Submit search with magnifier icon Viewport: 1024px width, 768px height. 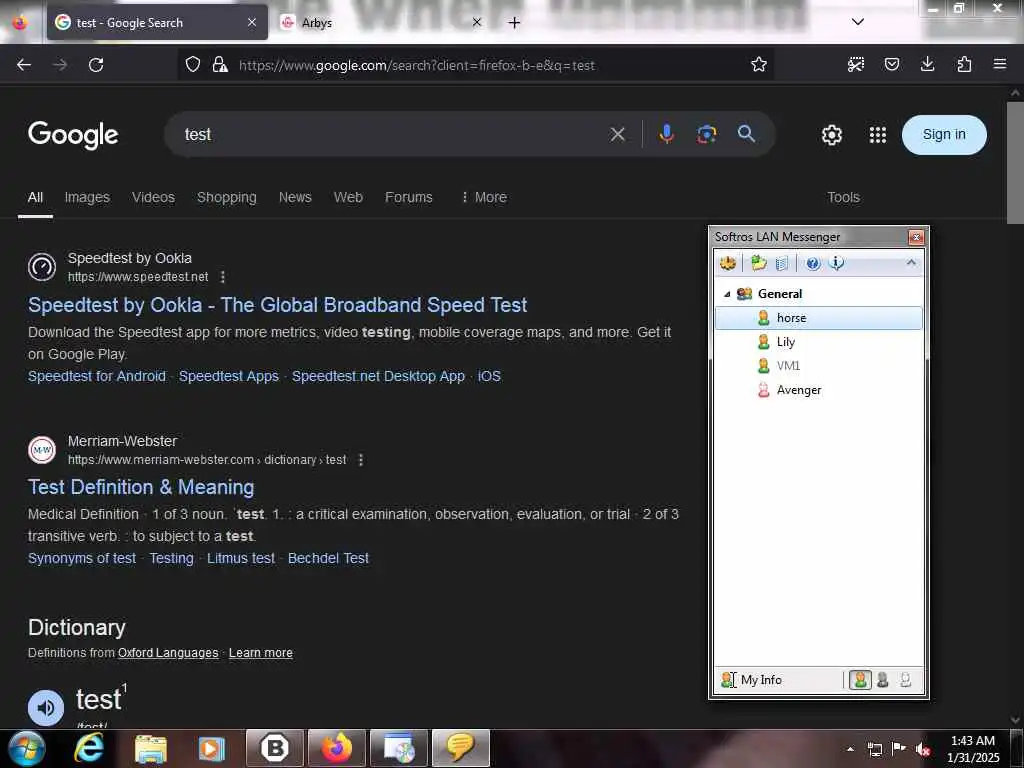click(746, 135)
